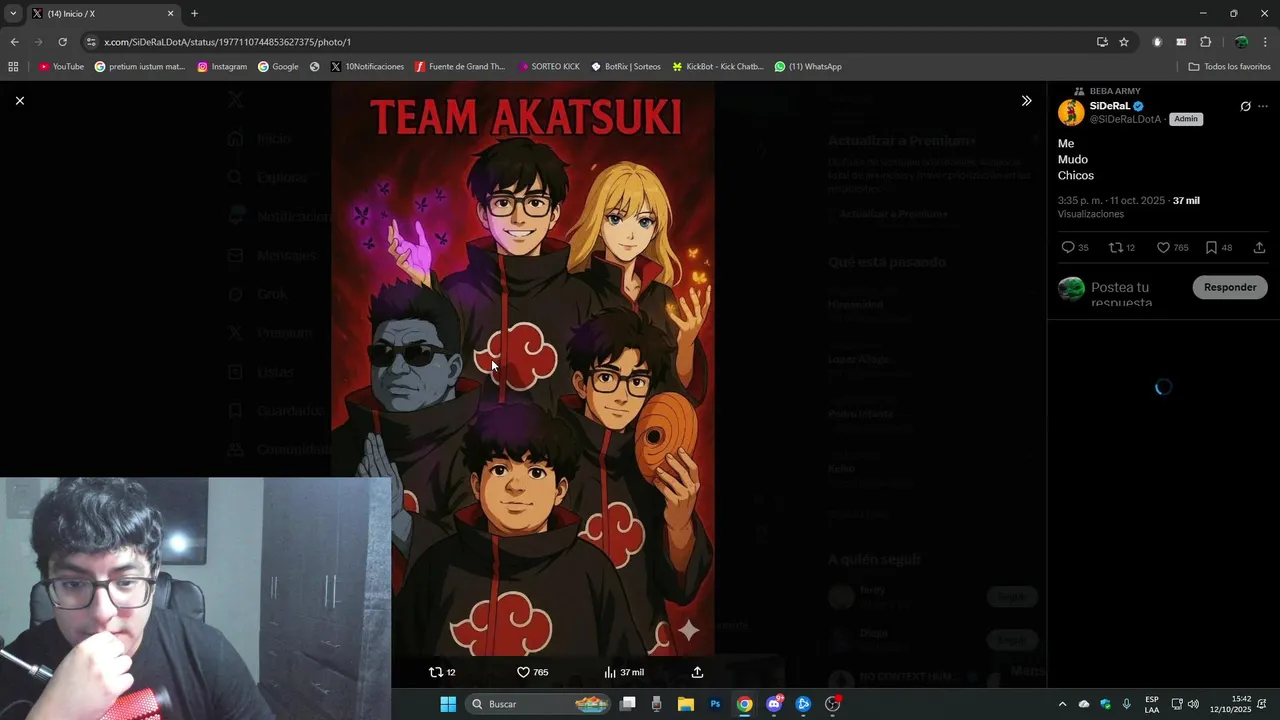Open the Google bookmark
The height and width of the screenshot is (720, 1280).
tap(278, 67)
